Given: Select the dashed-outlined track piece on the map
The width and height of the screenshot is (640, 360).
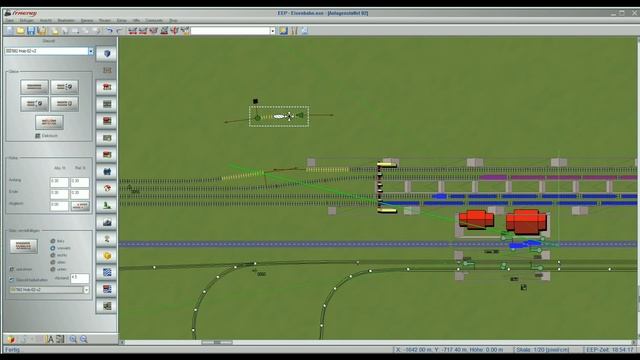Looking at the screenshot, I should (x=279, y=116).
